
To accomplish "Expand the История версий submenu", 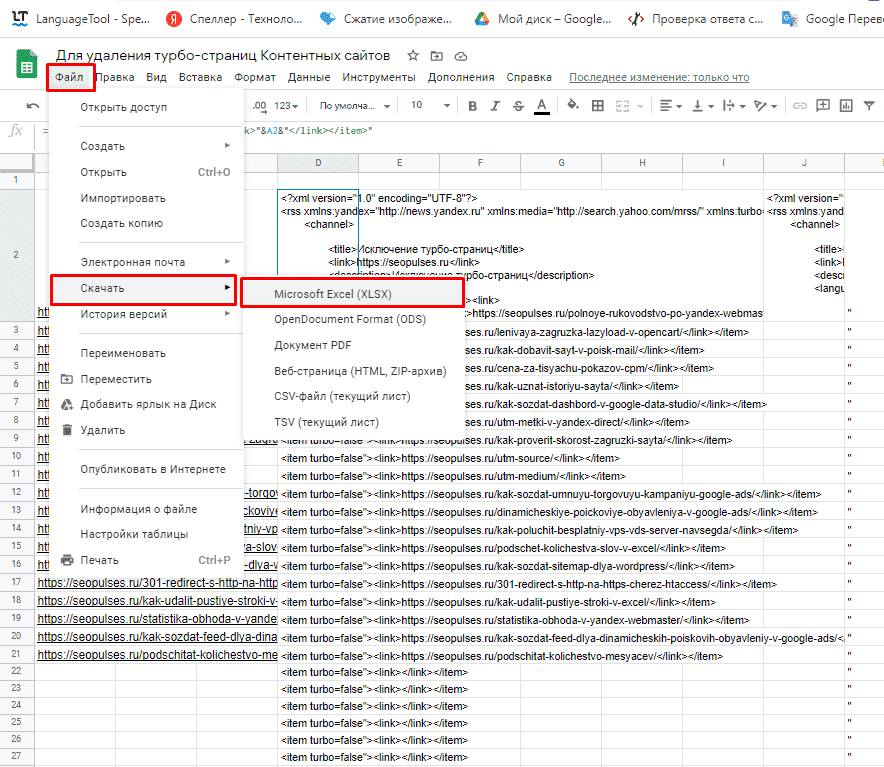I will [147, 314].
